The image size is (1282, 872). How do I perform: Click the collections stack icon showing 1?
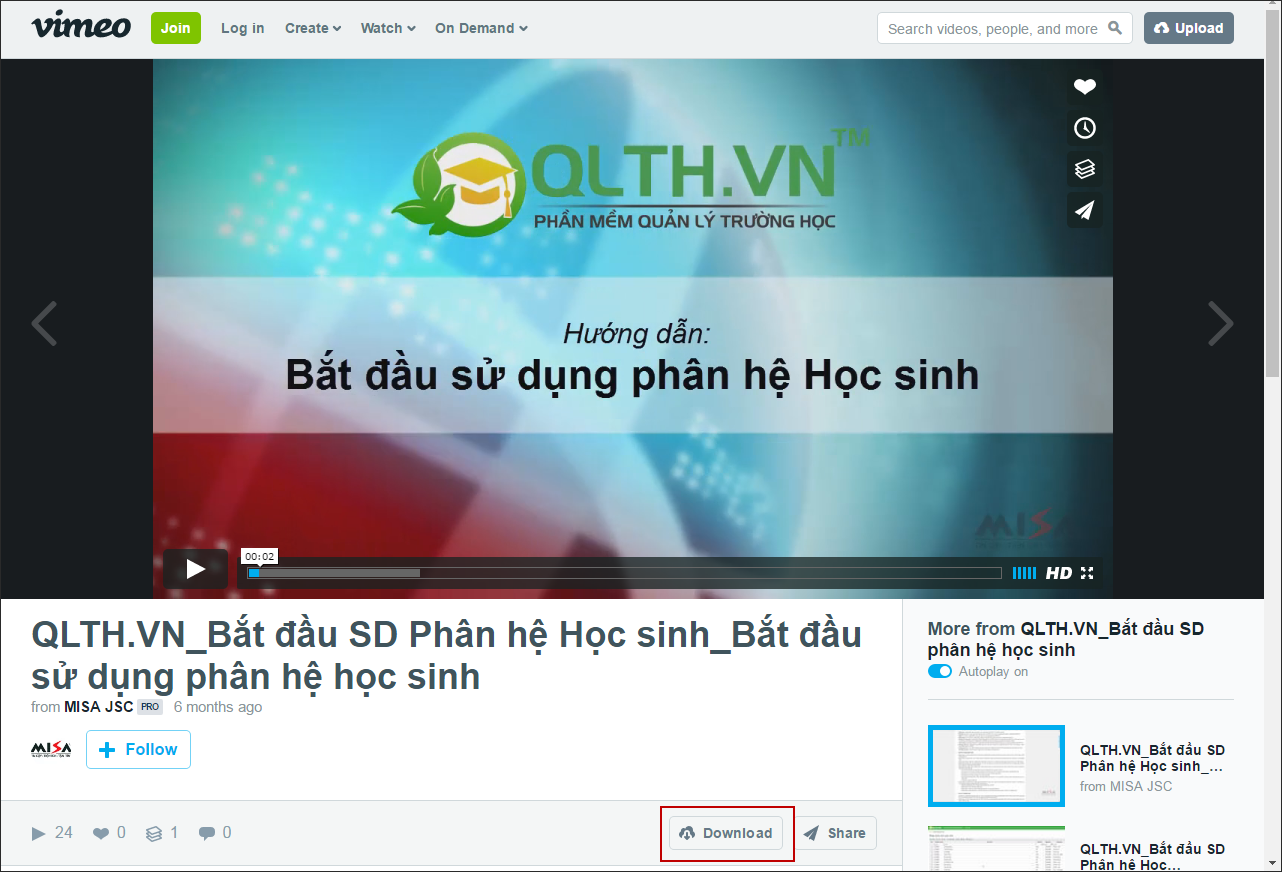[x=155, y=833]
